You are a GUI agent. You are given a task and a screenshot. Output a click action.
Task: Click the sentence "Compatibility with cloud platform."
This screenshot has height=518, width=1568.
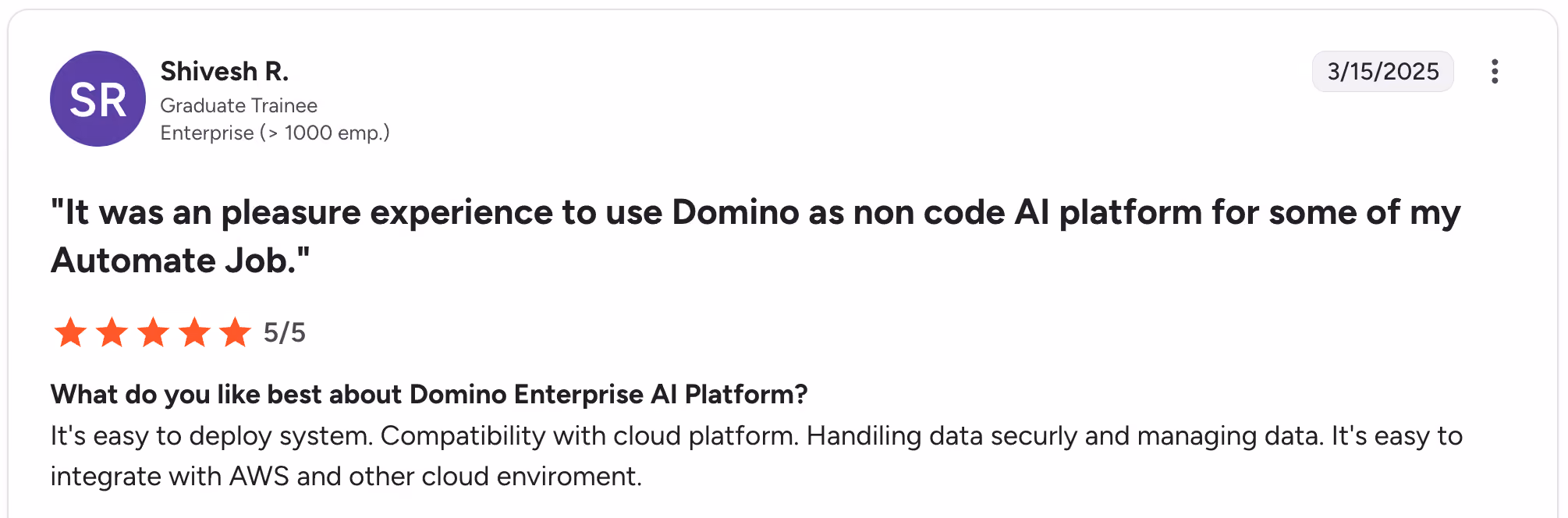click(590, 435)
